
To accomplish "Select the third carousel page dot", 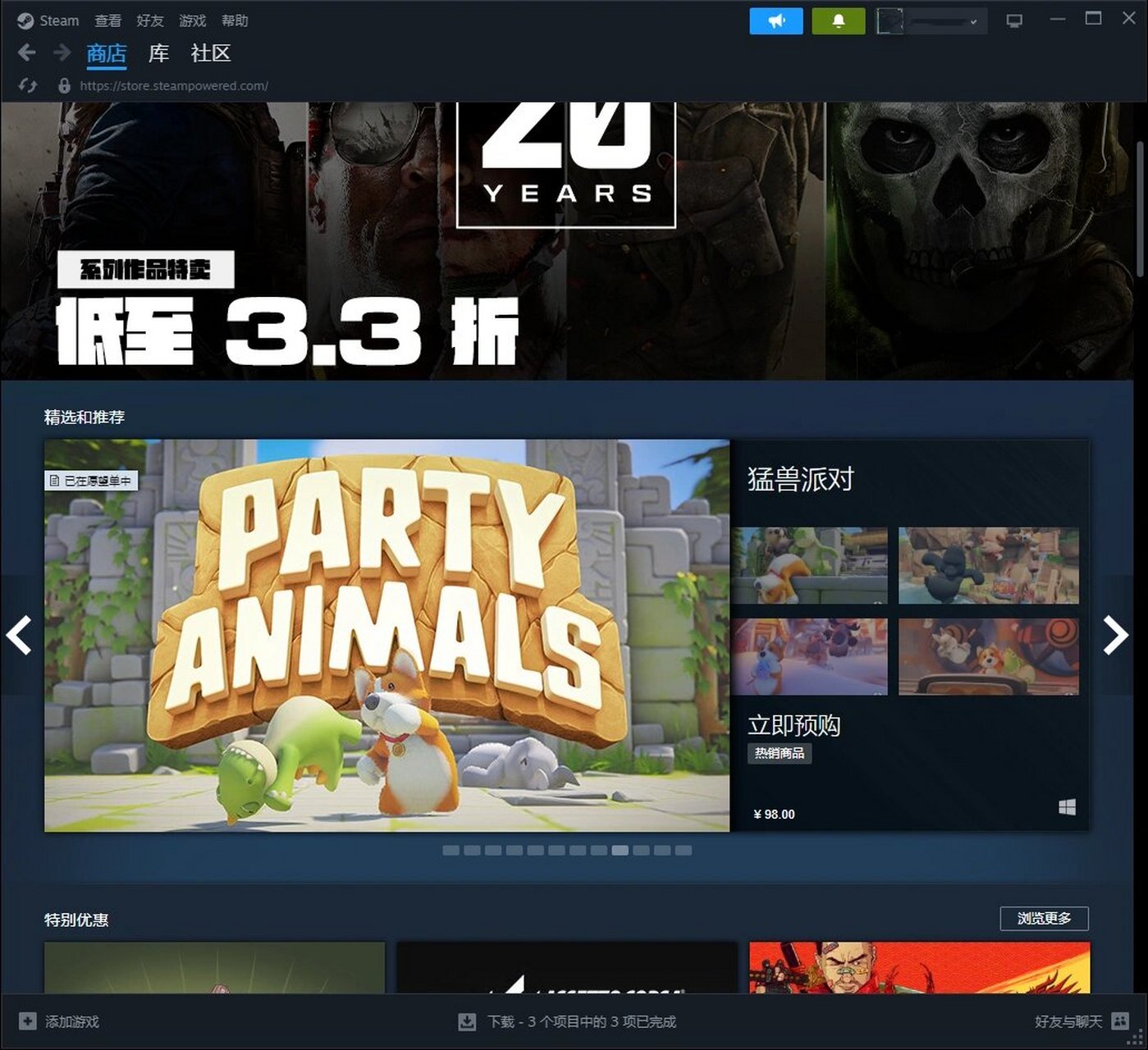I will tap(493, 851).
